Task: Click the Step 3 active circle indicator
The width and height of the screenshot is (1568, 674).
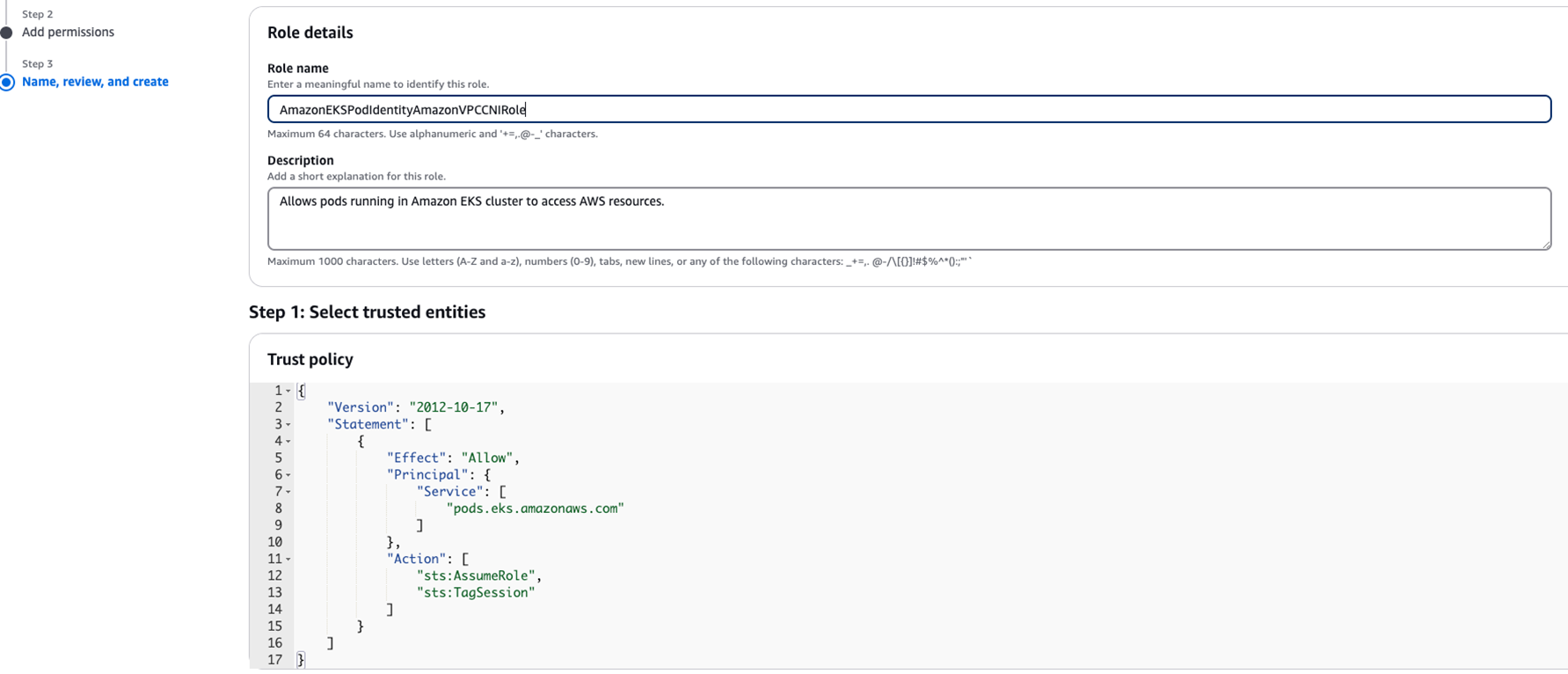Action: point(7,82)
